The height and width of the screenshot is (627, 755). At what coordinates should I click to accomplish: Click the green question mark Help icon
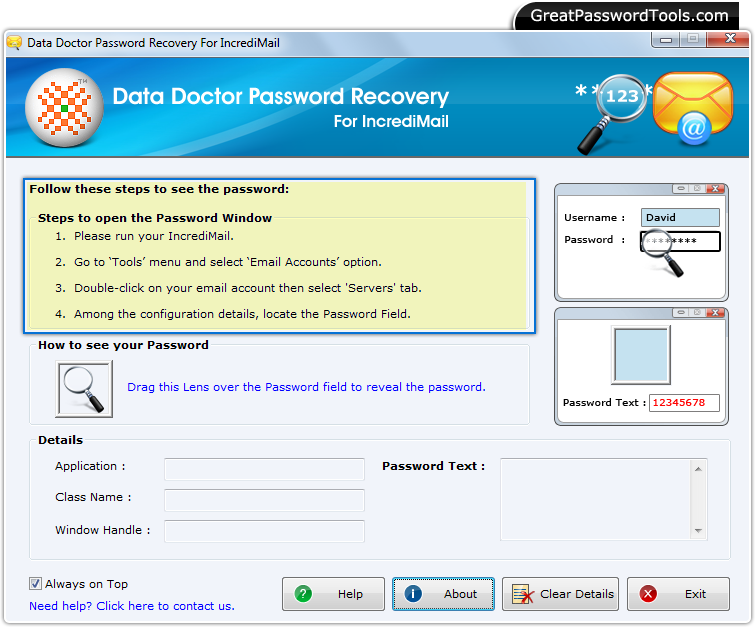tap(303, 594)
